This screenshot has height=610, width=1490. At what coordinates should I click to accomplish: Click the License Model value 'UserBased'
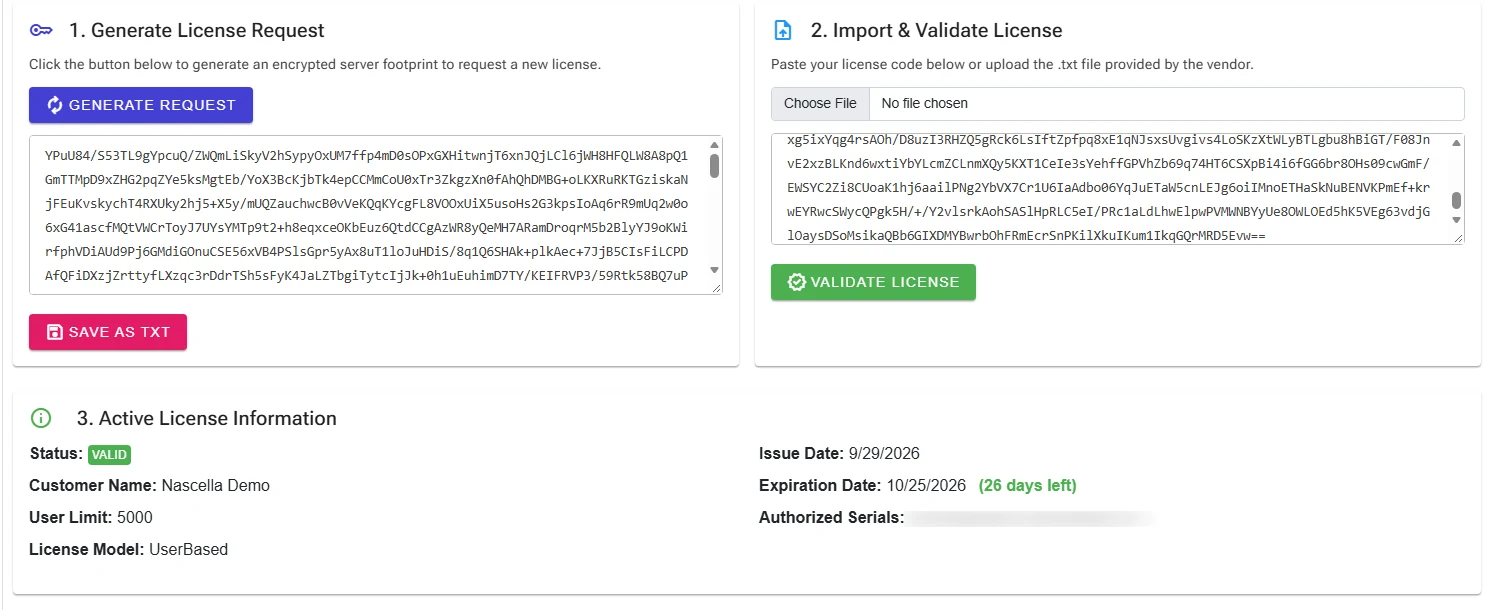(x=189, y=550)
